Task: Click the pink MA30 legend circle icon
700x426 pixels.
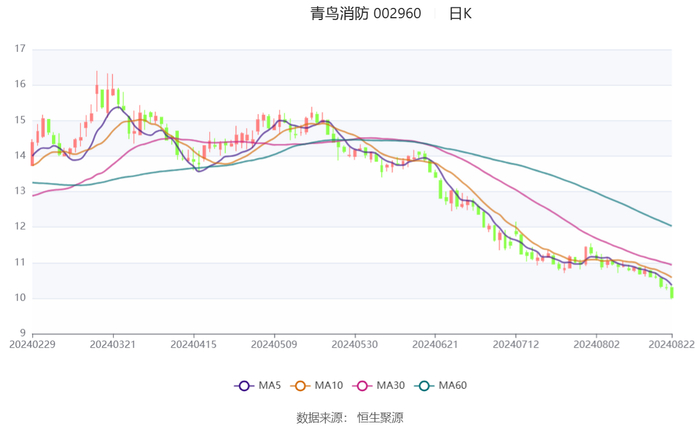Action: (362, 386)
